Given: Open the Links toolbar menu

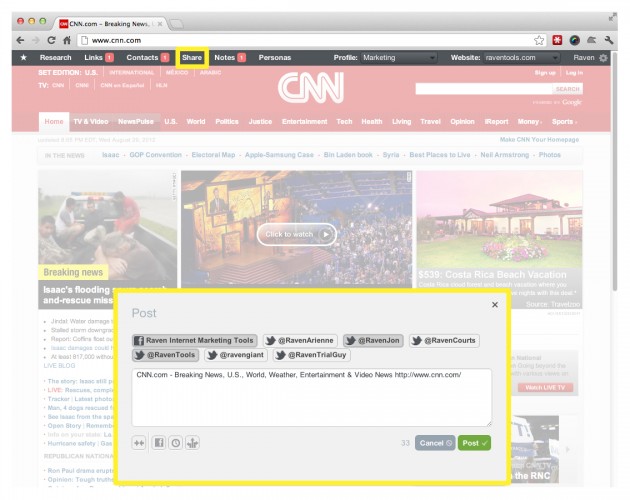Looking at the screenshot, I should coord(98,57).
